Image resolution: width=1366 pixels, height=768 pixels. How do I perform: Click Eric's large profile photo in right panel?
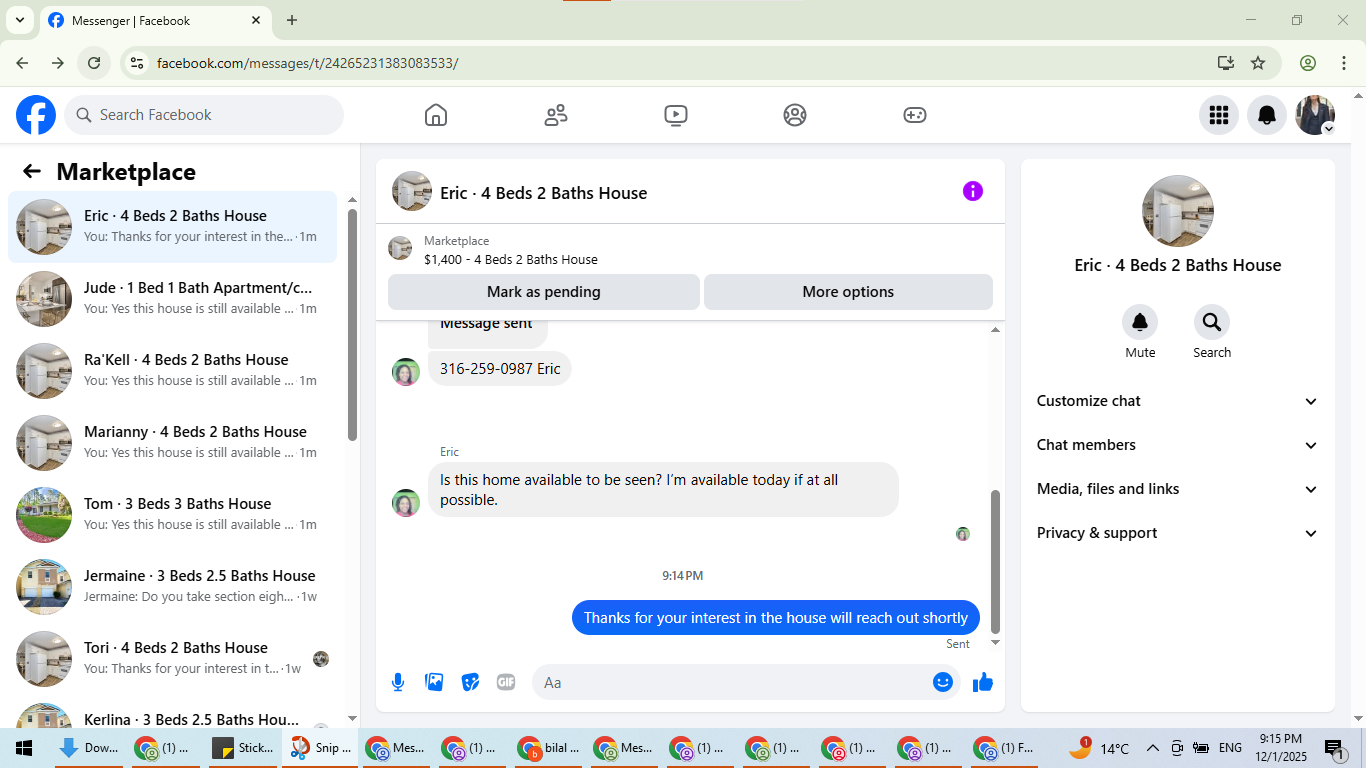click(x=1178, y=211)
